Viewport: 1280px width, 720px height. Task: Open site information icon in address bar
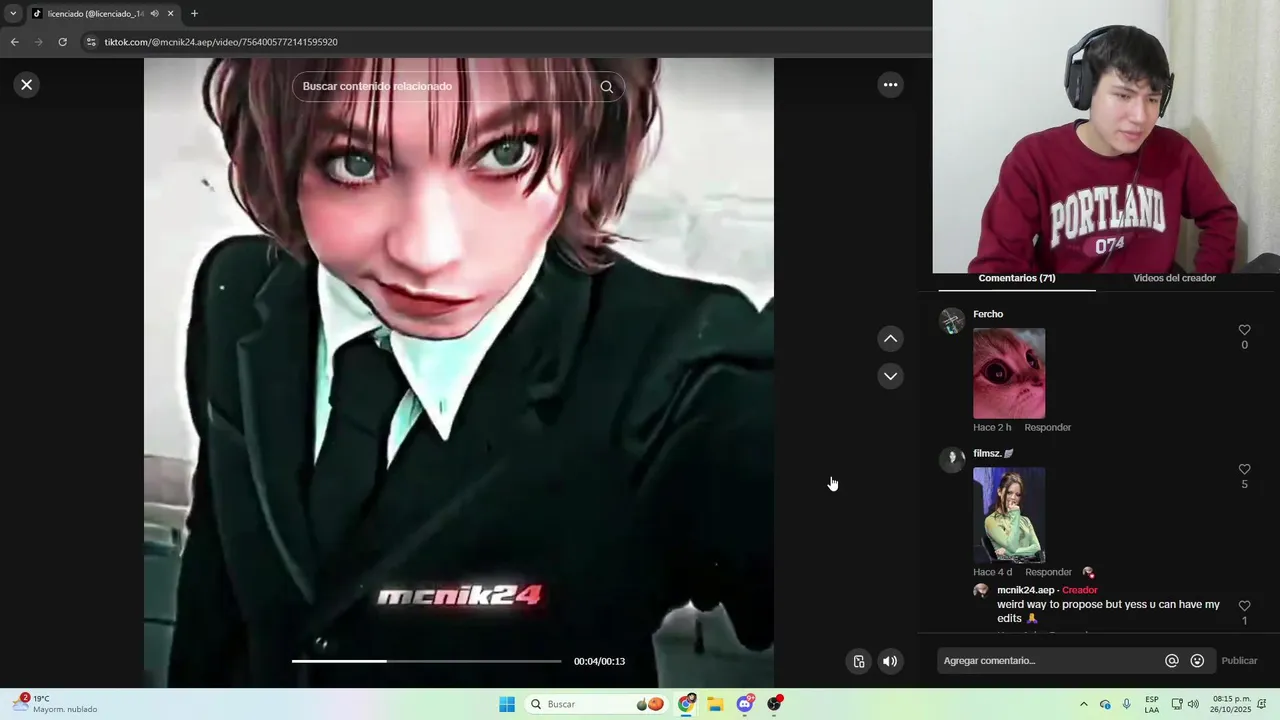coord(91,42)
